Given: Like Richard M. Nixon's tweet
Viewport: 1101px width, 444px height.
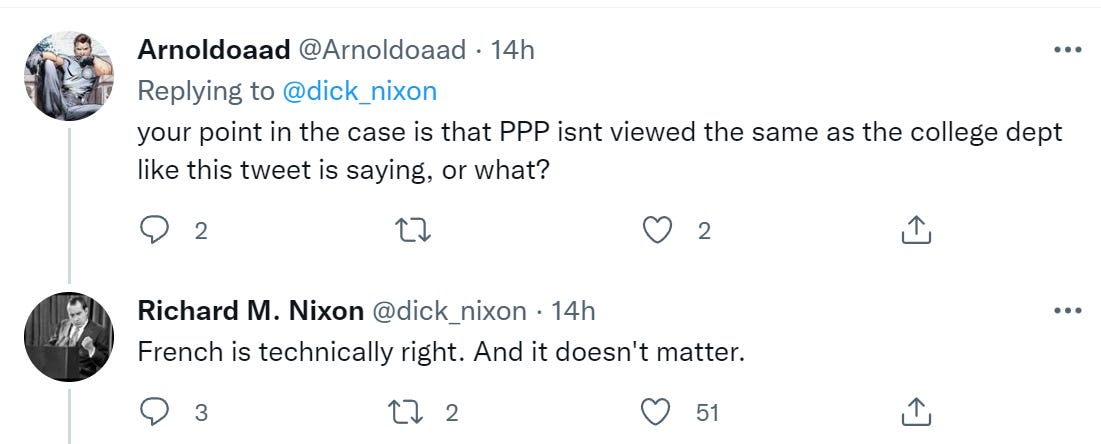Looking at the screenshot, I should click(657, 412).
